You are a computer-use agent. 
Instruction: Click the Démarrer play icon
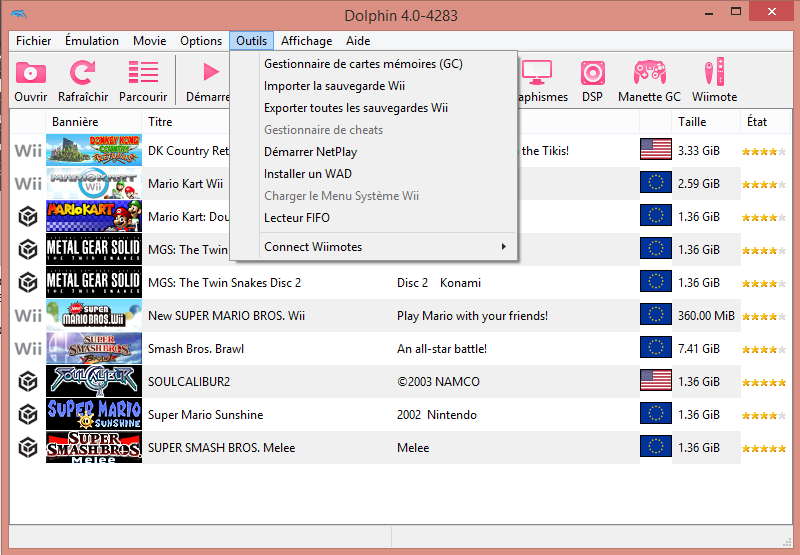coord(211,72)
